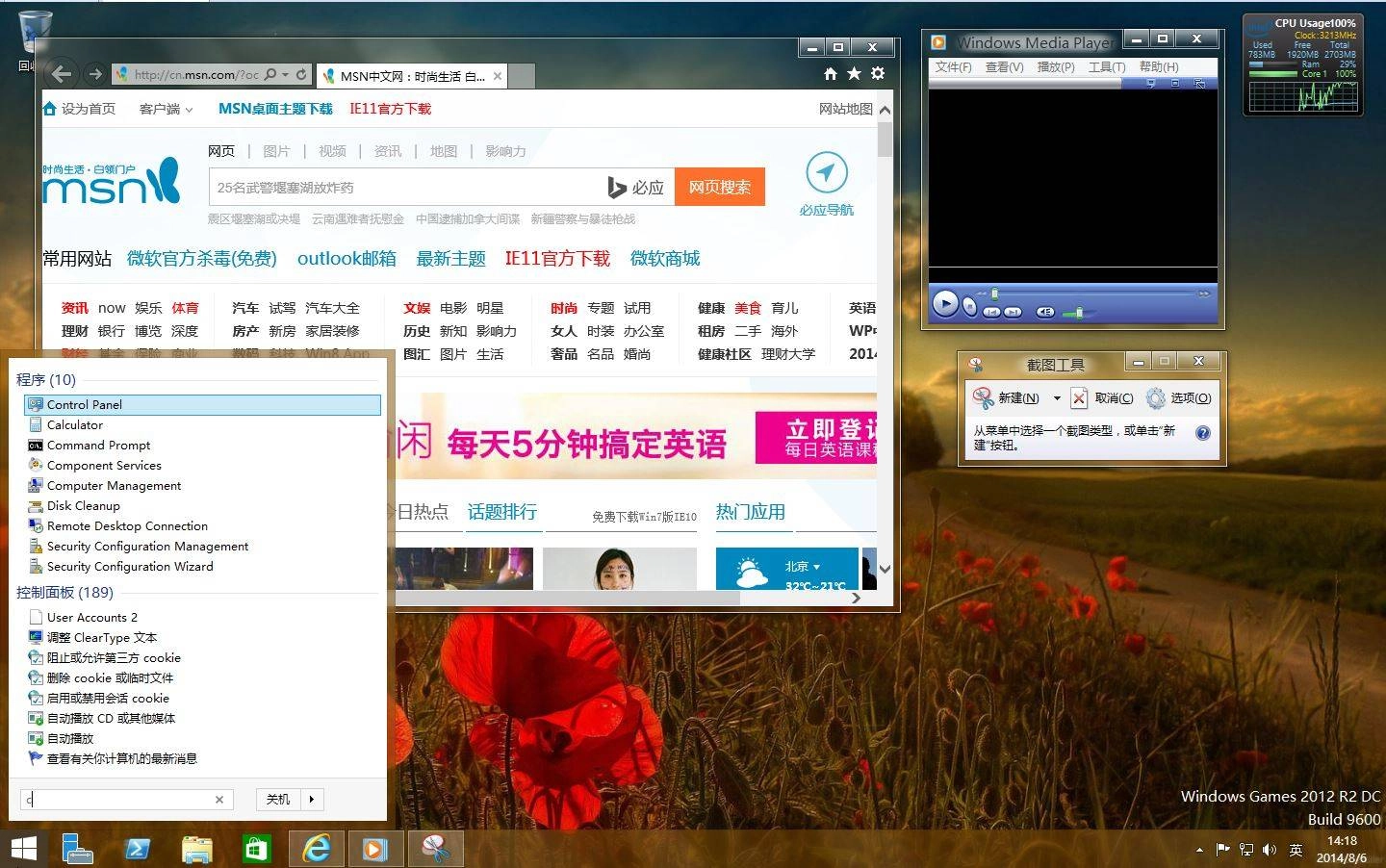Open outlook邮箱 link
1386x868 pixels.
pos(346,258)
